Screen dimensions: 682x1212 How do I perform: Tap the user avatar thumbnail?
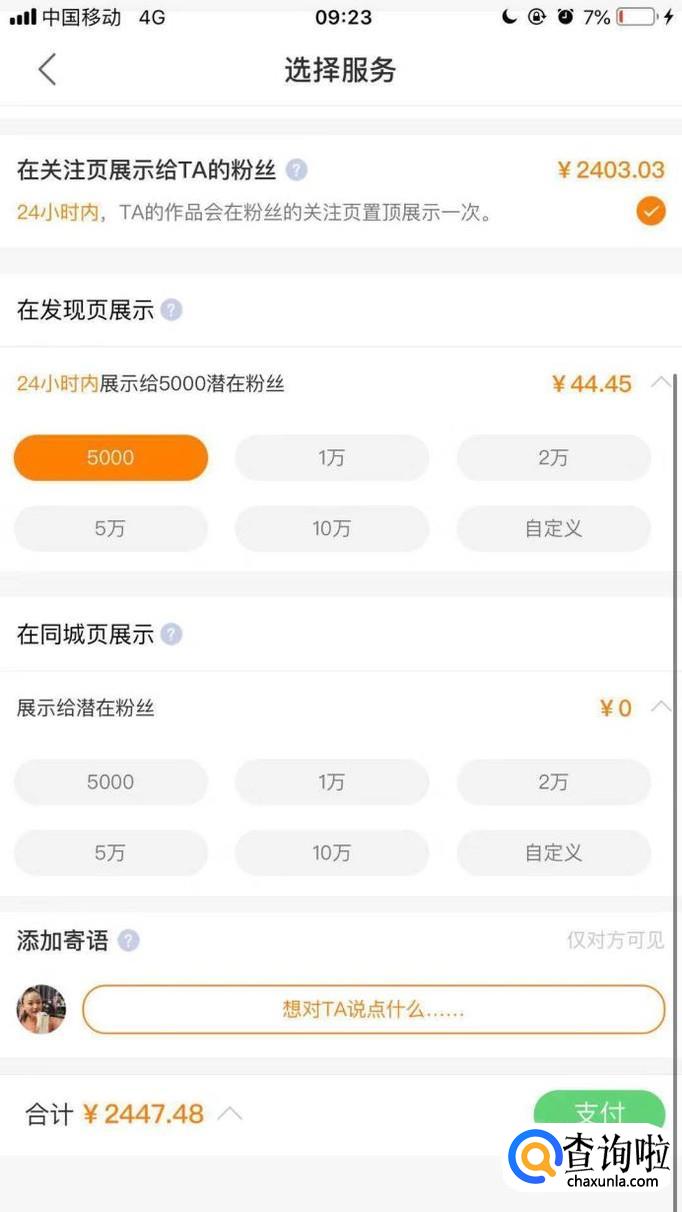[x=41, y=1009]
